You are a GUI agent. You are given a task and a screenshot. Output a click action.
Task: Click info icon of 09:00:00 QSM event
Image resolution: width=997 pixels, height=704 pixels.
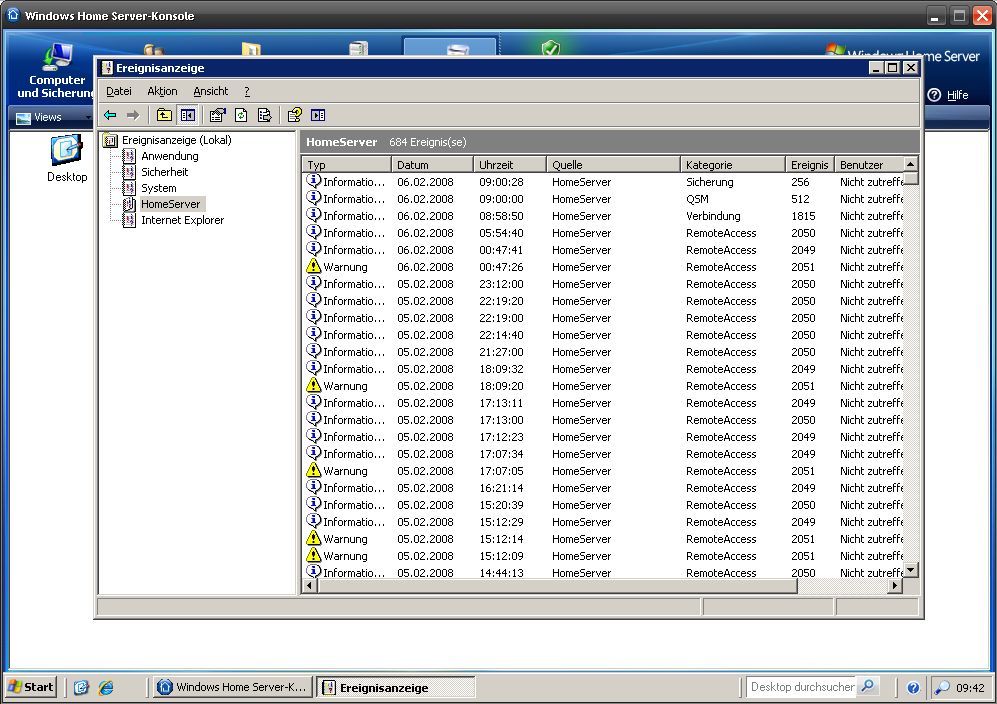point(313,198)
